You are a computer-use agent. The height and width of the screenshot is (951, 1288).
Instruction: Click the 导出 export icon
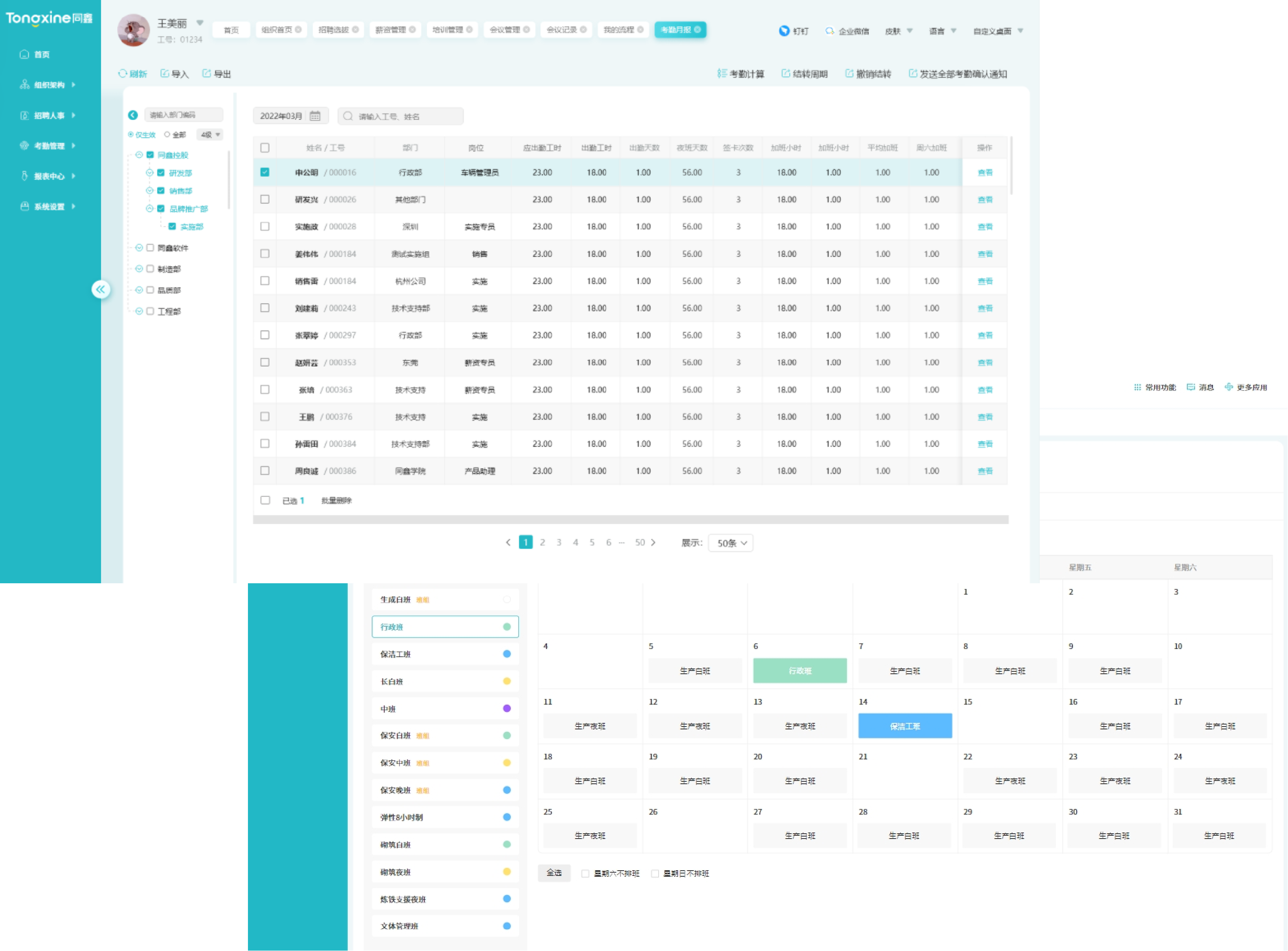click(207, 74)
